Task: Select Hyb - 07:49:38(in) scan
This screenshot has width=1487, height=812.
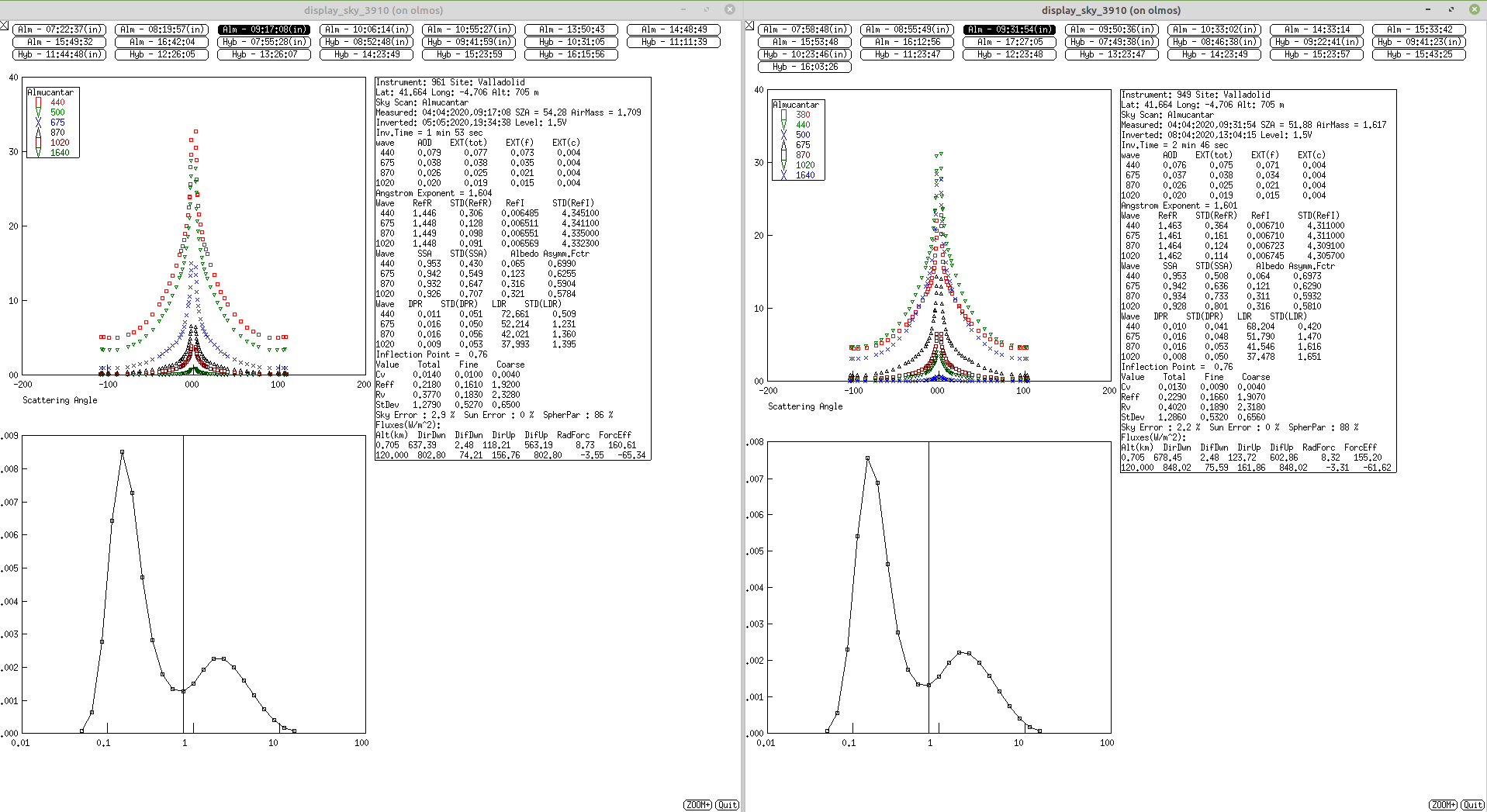Action: [1112, 42]
